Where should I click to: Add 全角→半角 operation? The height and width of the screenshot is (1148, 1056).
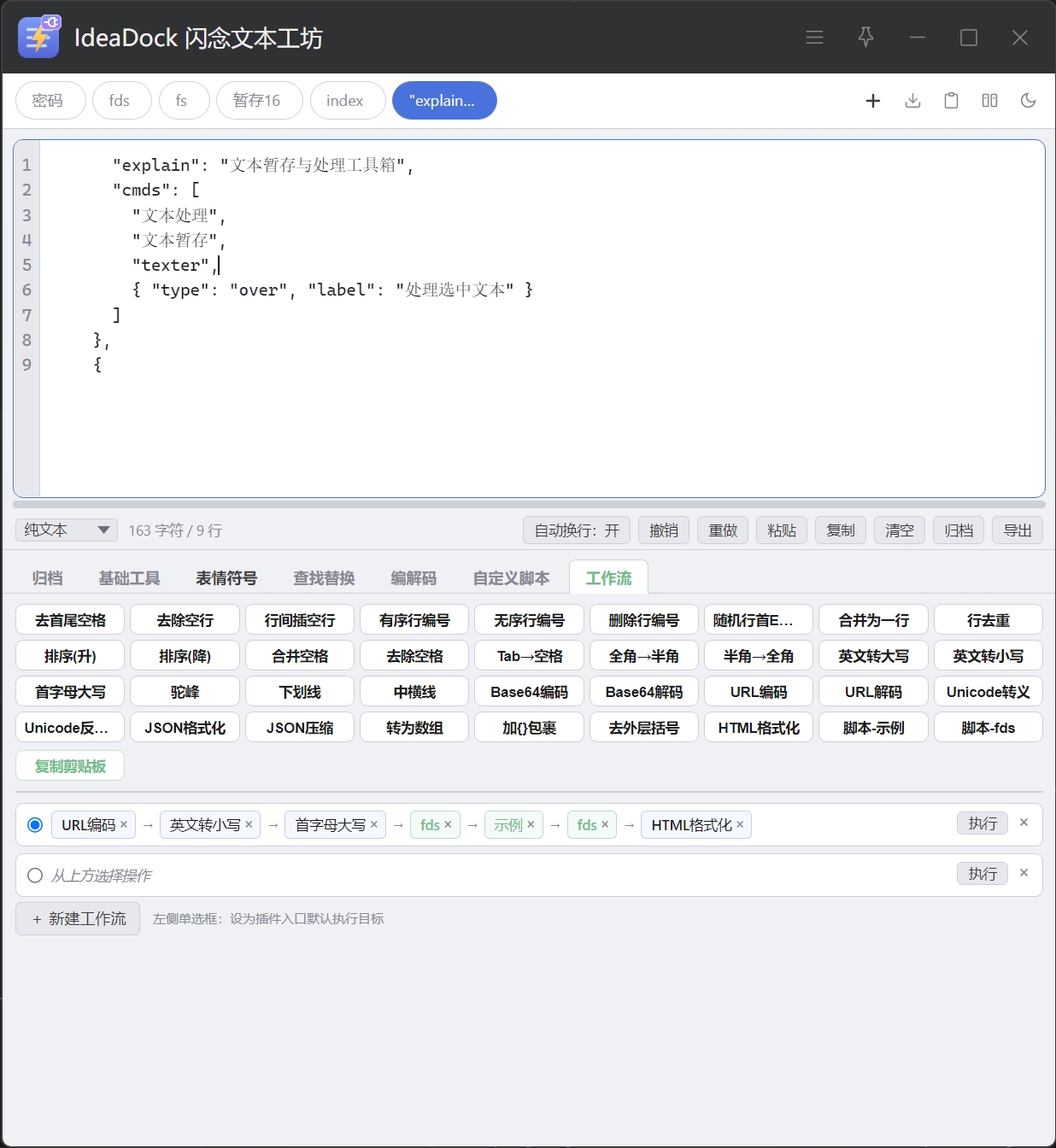644,656
